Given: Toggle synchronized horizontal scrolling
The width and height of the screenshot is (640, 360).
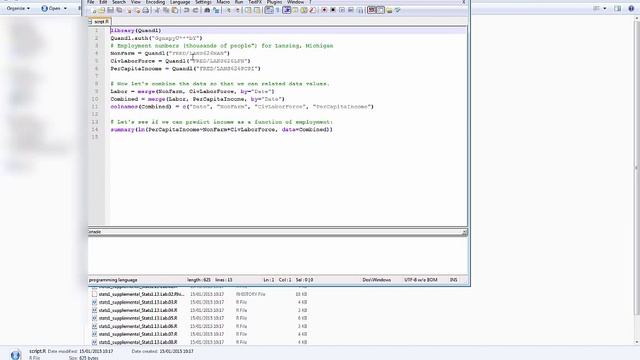Looking at the screenshot, I should 257,10.
